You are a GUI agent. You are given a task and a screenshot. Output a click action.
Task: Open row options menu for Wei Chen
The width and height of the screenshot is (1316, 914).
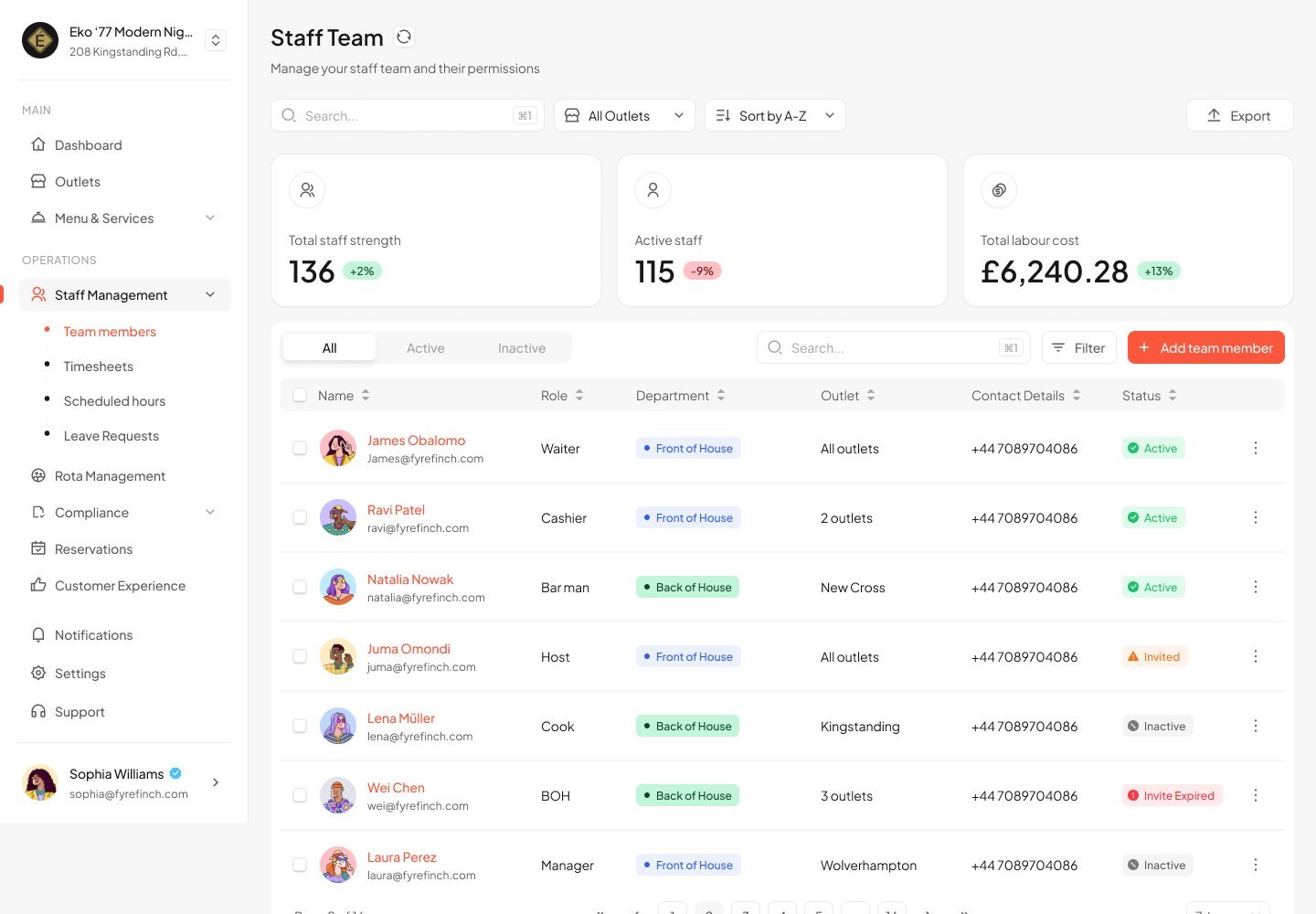(x=1256, y=795)
